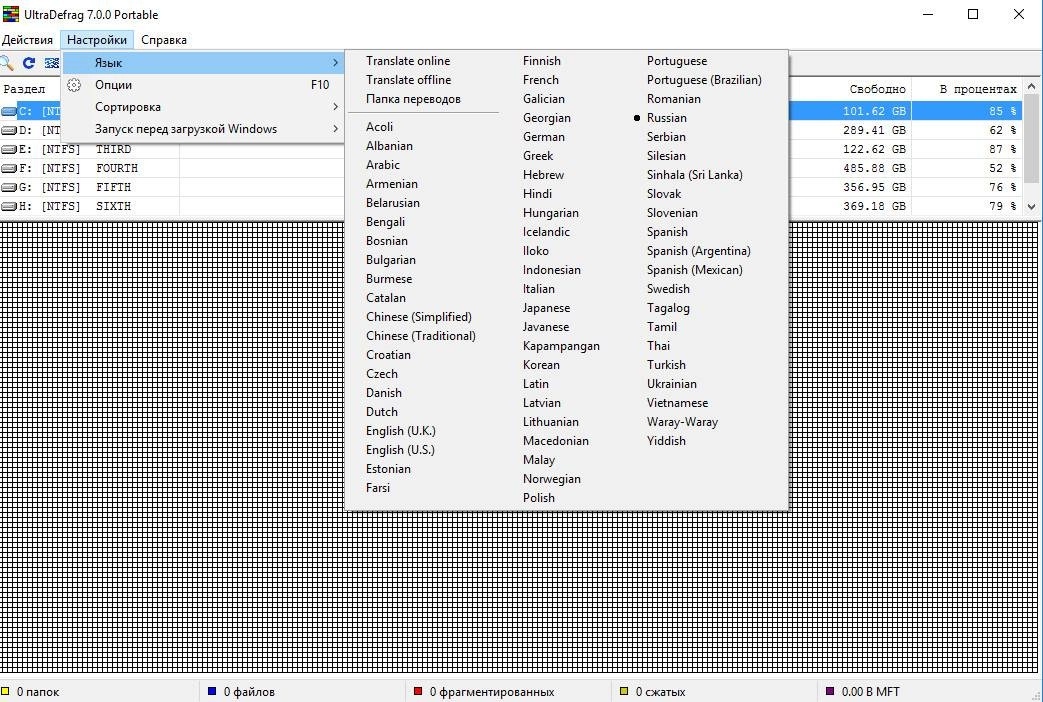
Task: Select the drive icon for D:
Action: (9, 130)
